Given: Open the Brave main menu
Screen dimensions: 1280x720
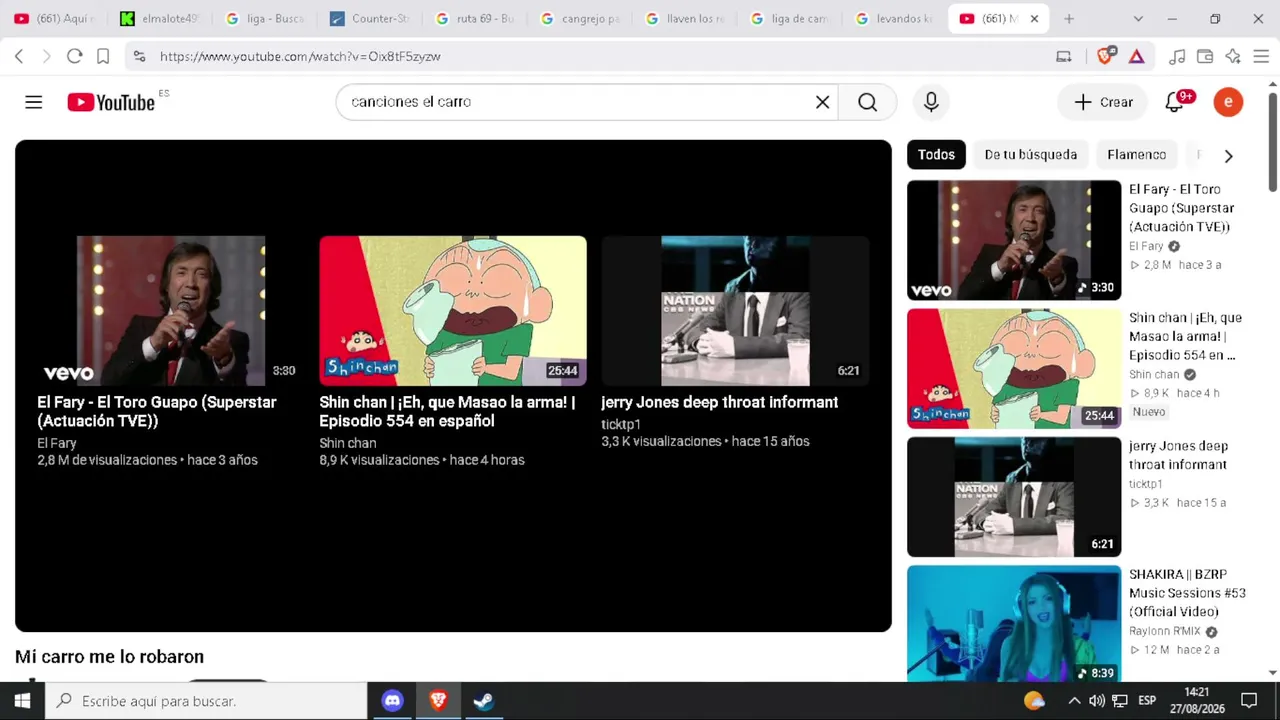Looking at the screenshot, I should pyautogui.click(x=1261, y=56).
